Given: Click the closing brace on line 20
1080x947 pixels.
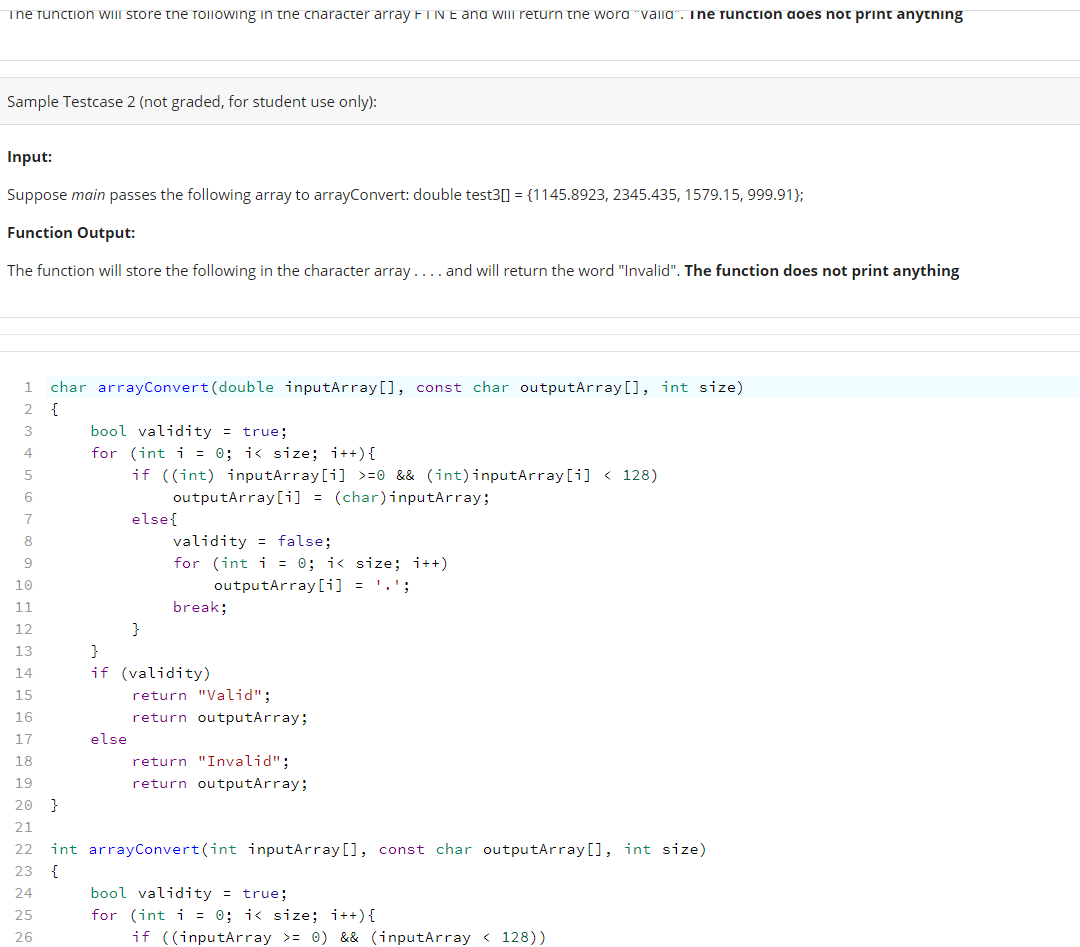Looking at the screenshot, I should click(56, 804).
